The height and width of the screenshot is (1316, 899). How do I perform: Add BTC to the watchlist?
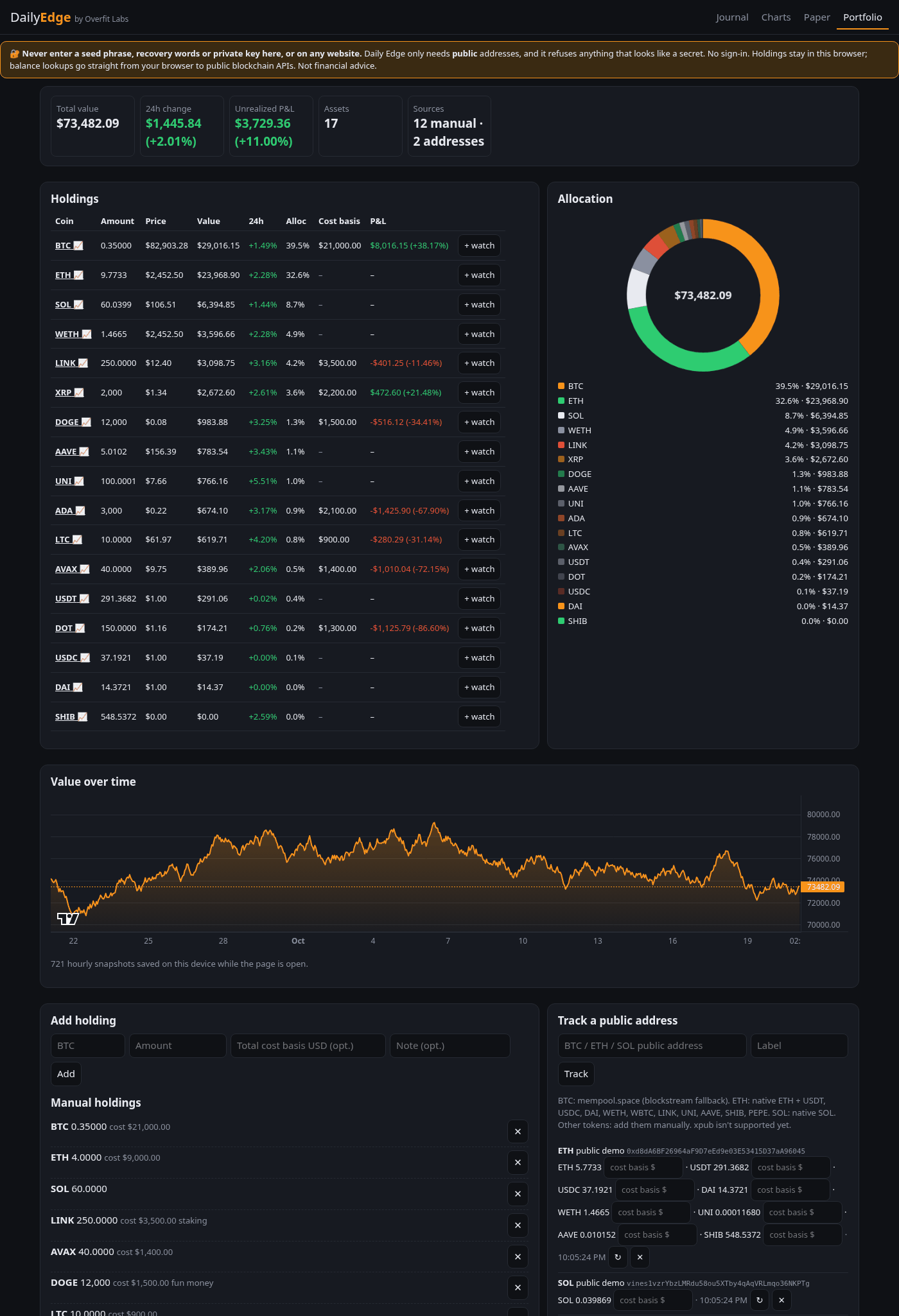pos(479,246)
